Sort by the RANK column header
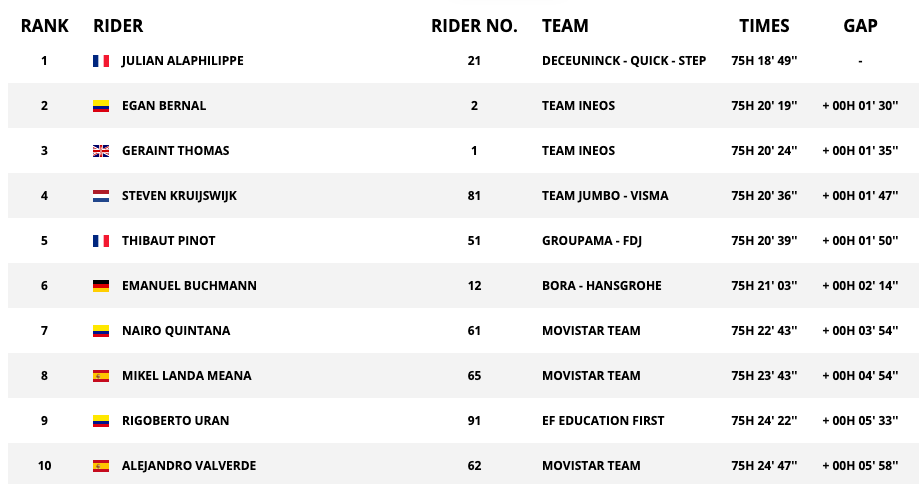The height and width of the screenshot is (484, 919). click(x=45, y=26)
